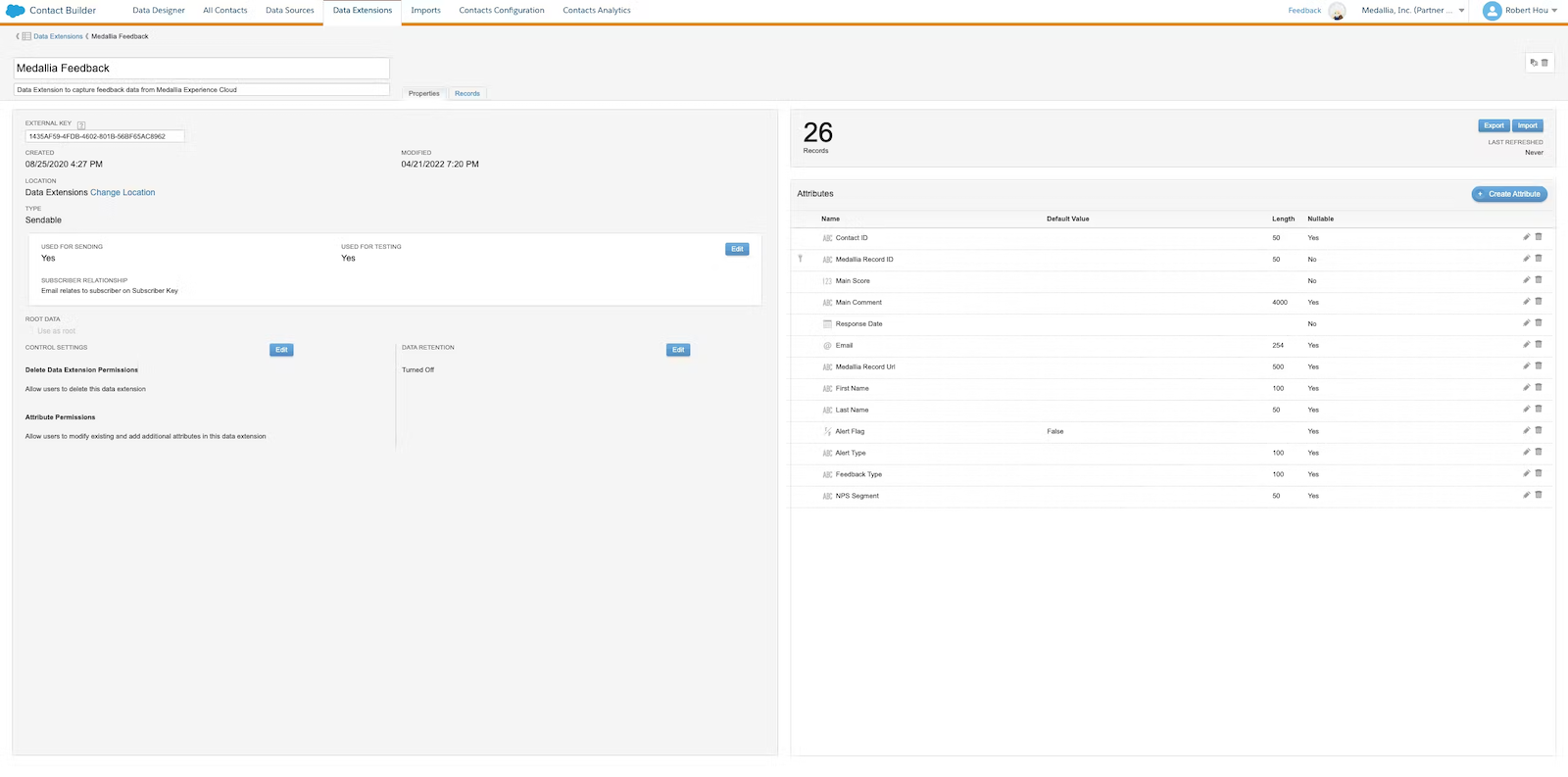Open the Data Designer tab
The image size is (1568, 777).
click(x=159, y=11)
